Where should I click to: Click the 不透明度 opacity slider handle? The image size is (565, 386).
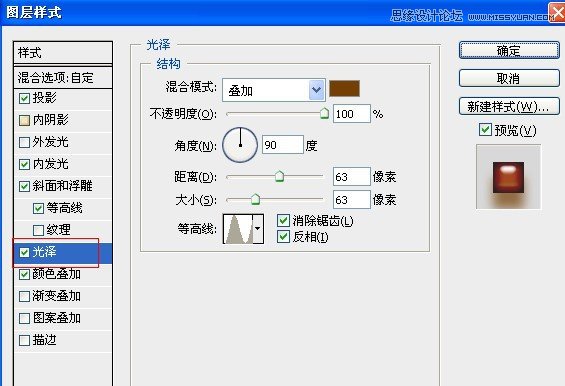(324, 113)
